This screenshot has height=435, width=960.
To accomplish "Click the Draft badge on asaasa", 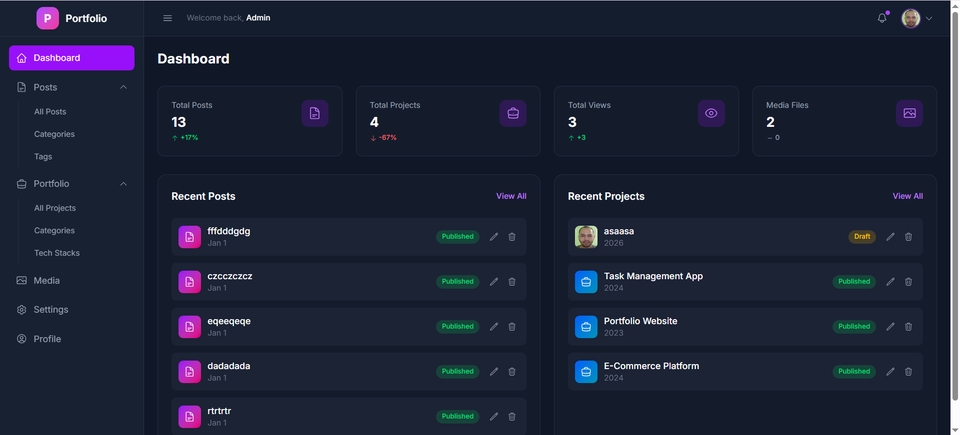I will coord(861,237).
